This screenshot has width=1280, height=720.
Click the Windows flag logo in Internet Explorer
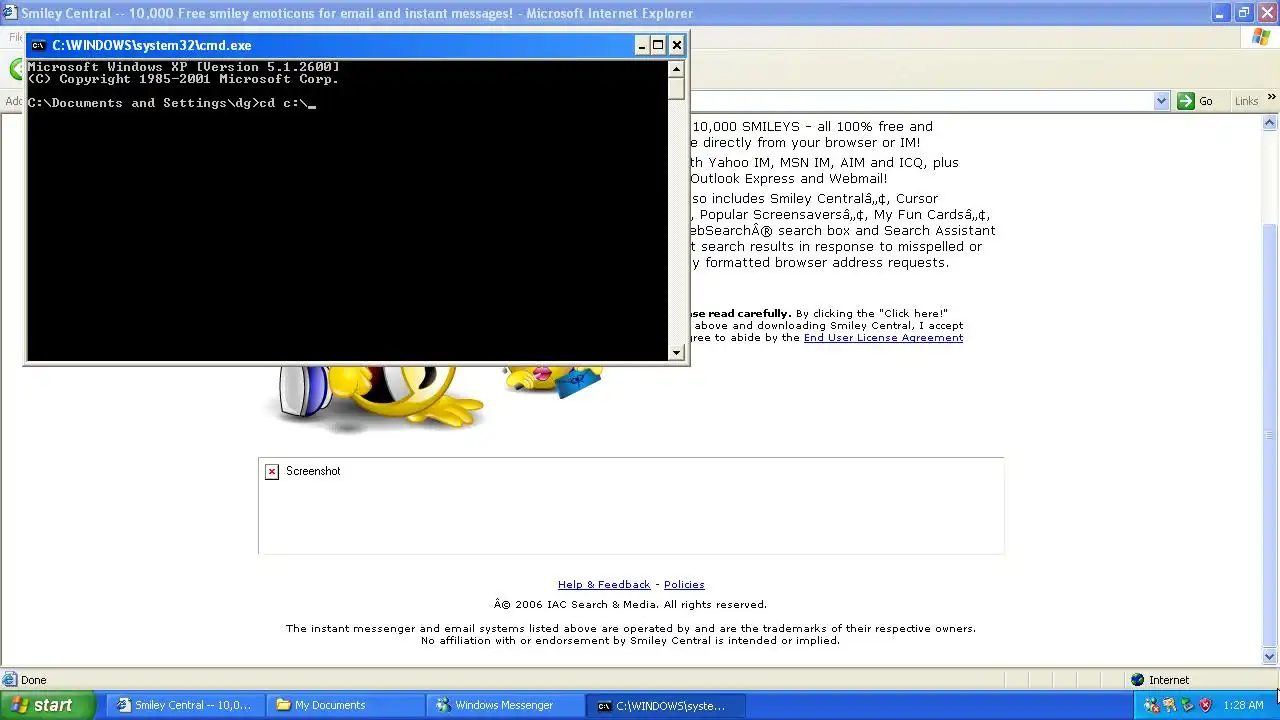click(x=1261, y=37)
